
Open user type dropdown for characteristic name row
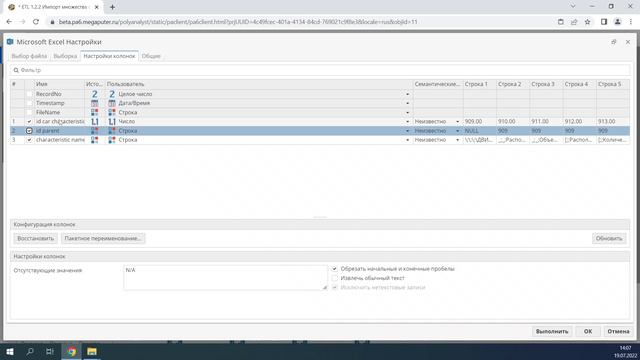[x=407, y=140]
